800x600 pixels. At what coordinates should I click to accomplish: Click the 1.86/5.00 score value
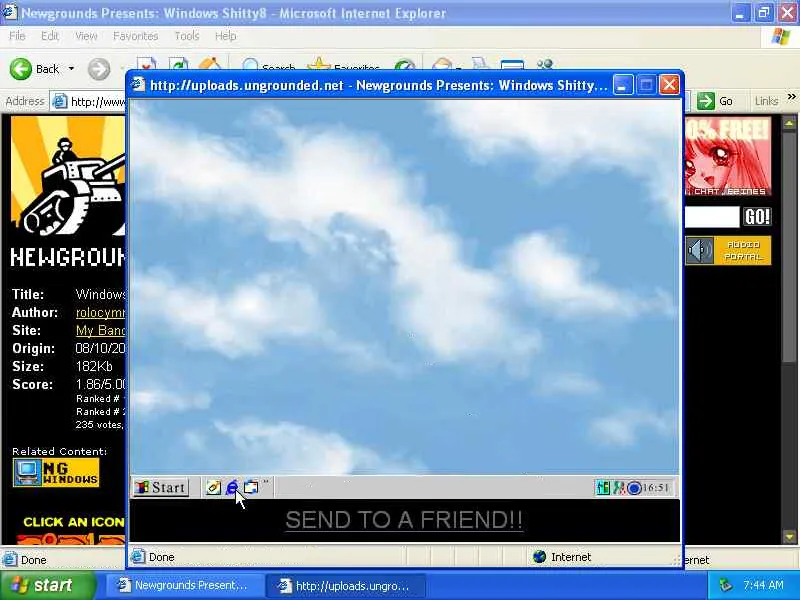101,384
